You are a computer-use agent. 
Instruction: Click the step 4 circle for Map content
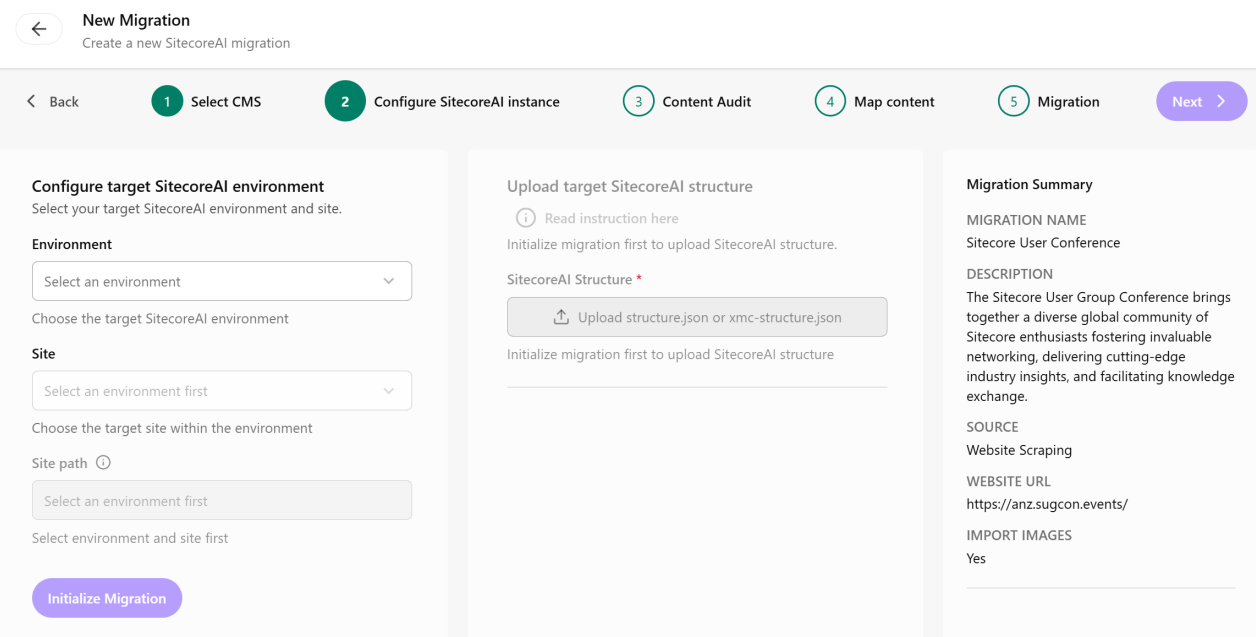[830, 101]
